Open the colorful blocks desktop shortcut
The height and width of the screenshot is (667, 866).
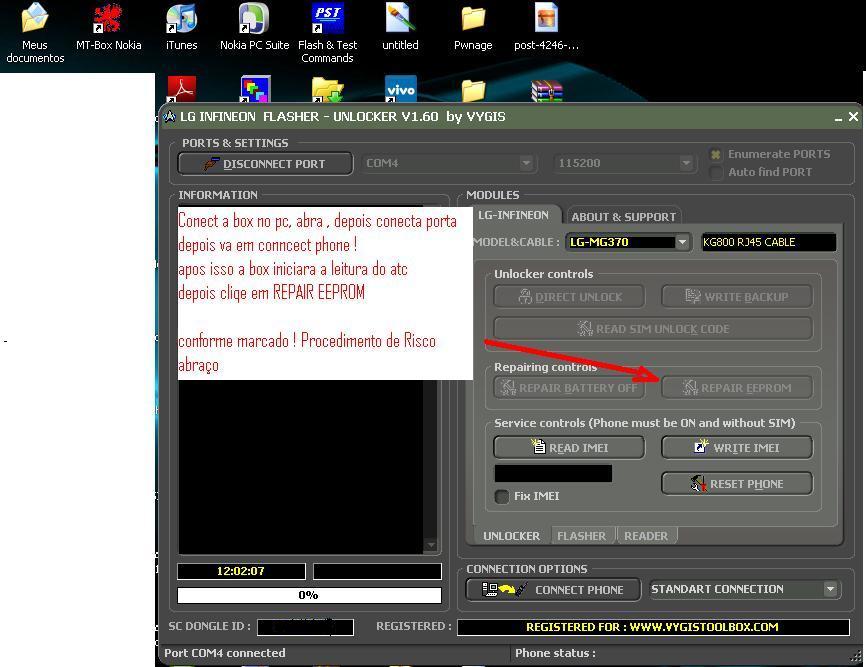tap(255, 89)
